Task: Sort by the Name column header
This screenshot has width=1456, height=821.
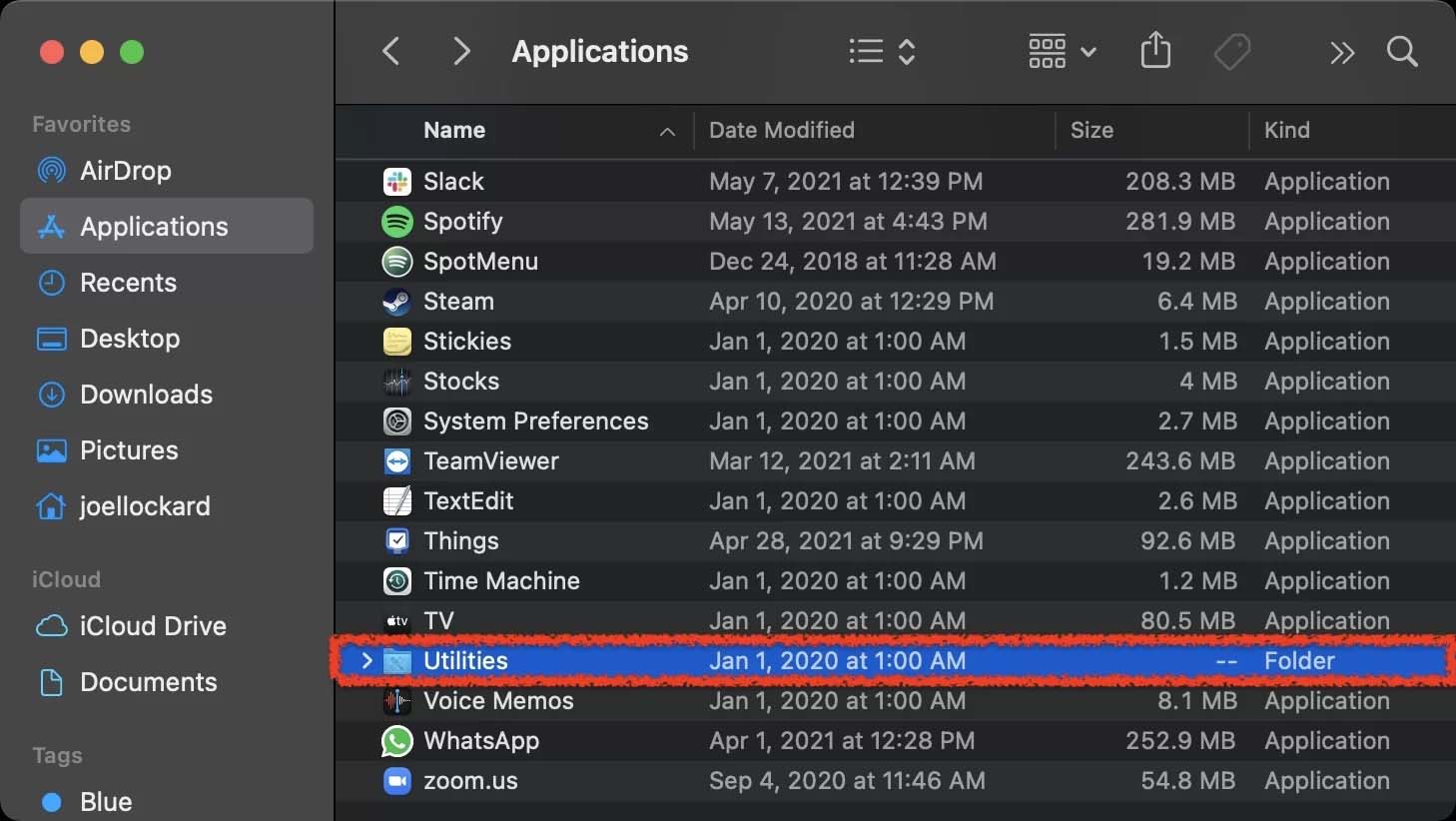Action: 454,130
